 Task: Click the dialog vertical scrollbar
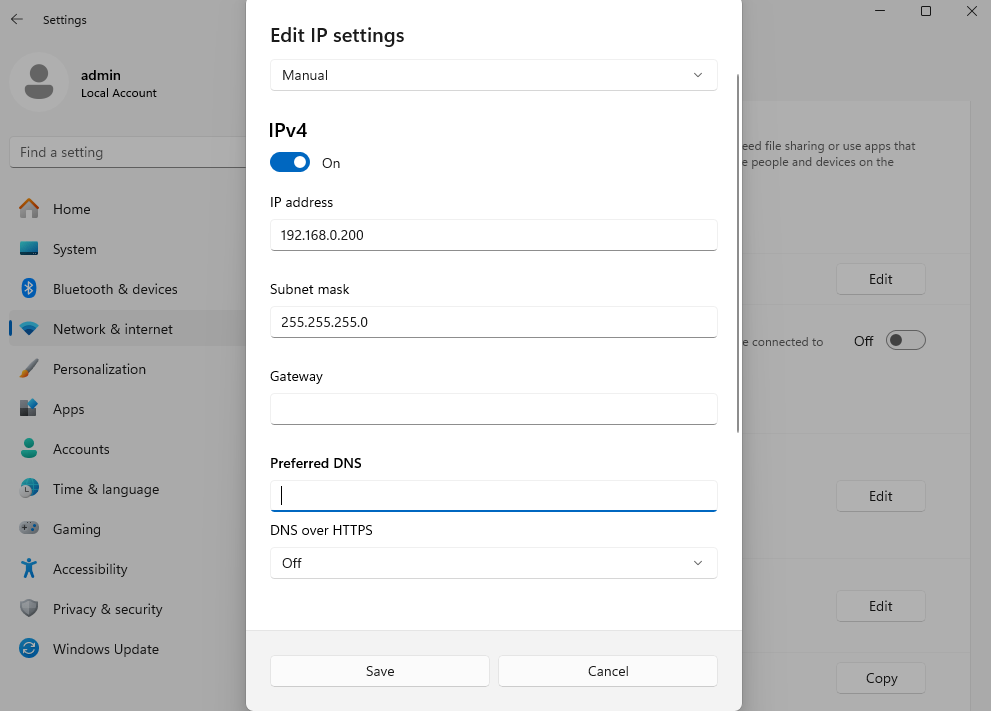[738, 253]
